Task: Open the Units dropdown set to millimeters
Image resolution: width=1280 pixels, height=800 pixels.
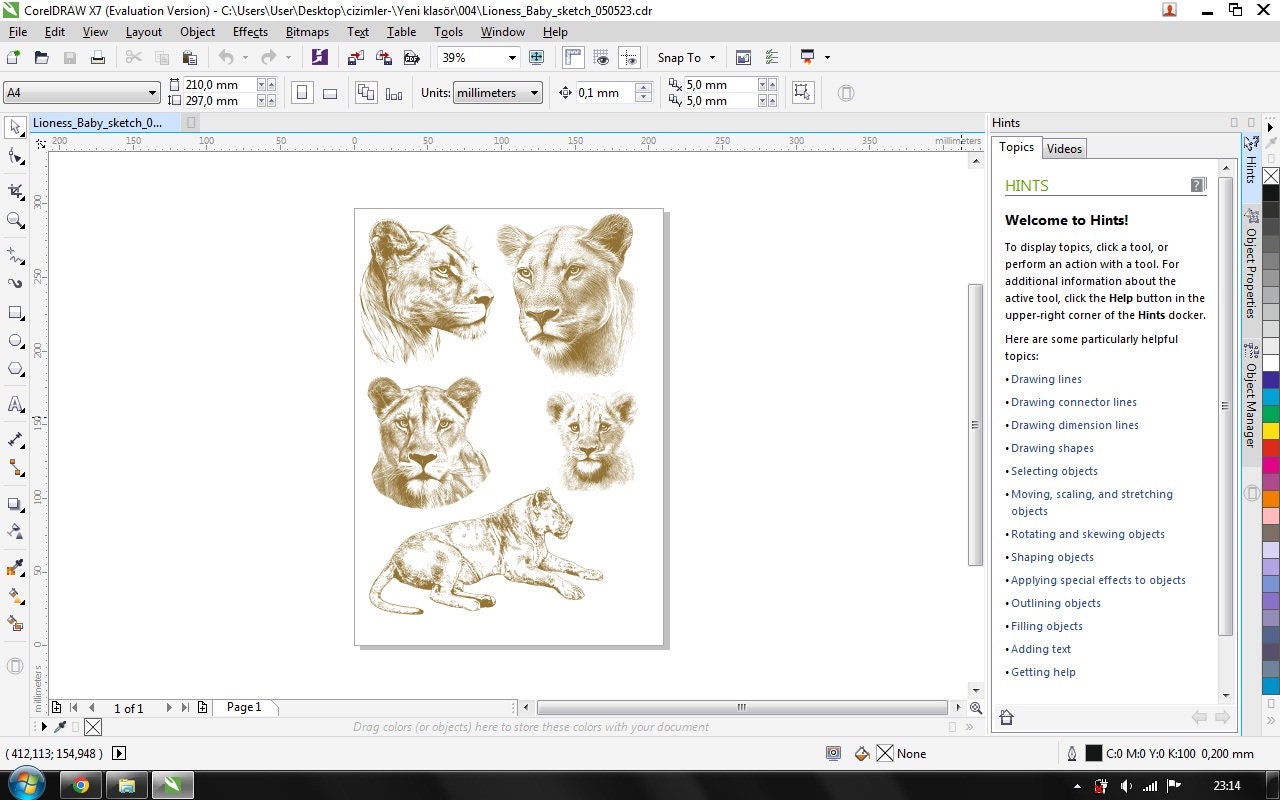Action: (535, 92)
